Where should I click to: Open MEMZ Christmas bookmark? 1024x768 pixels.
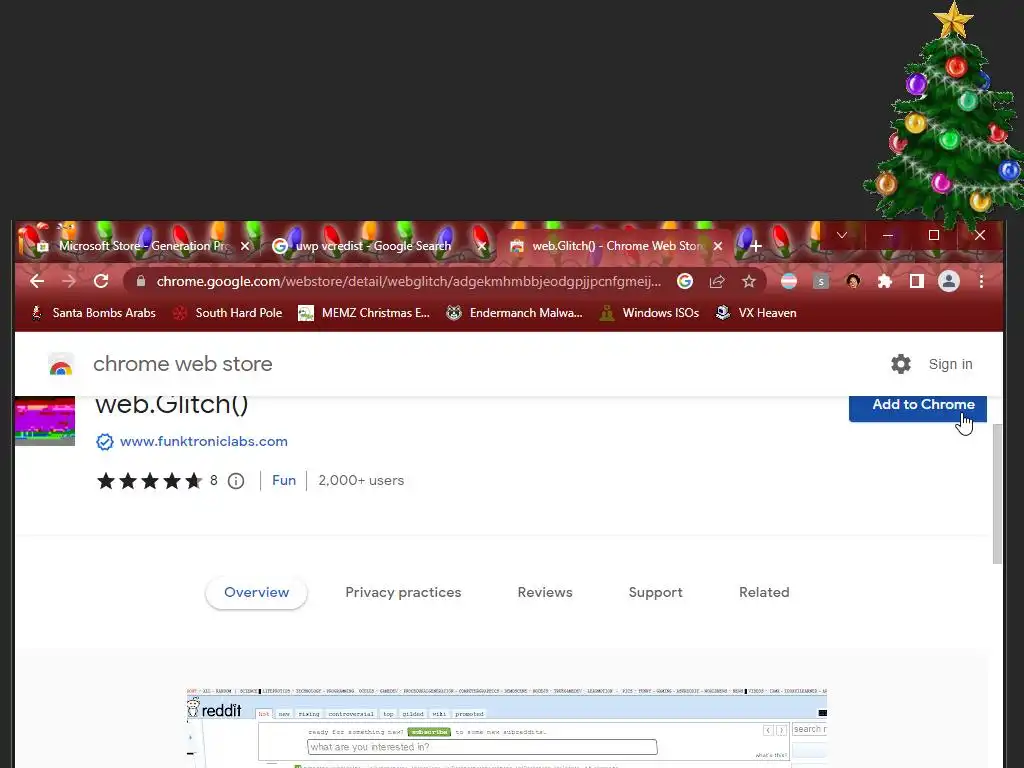click(x=363, y=313)
